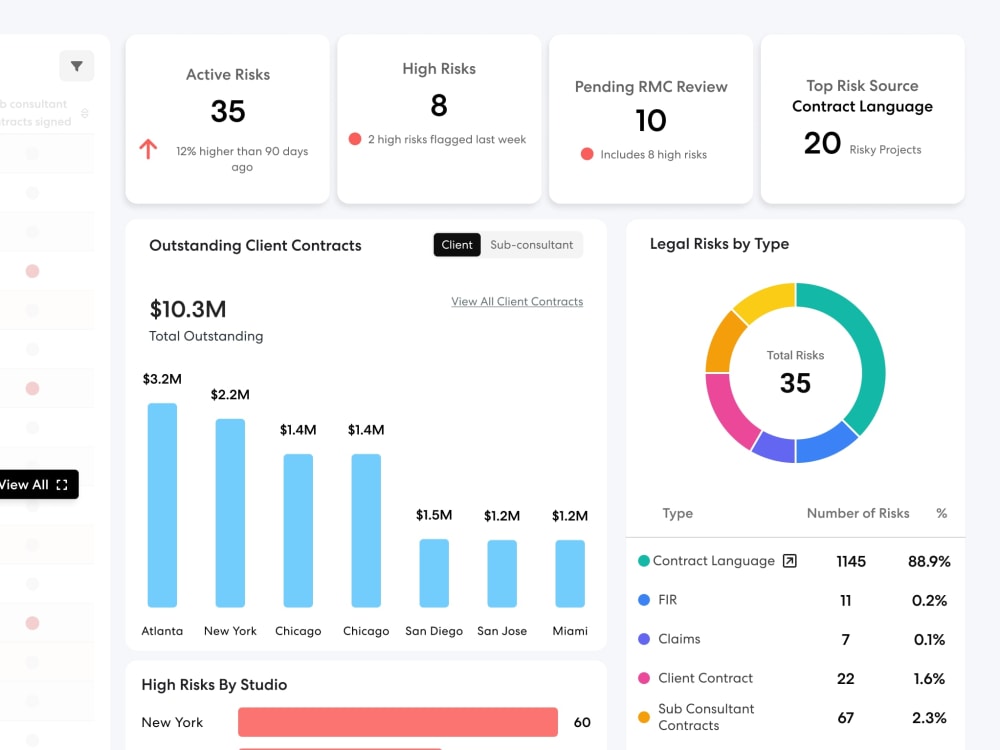Open View All Client Contracts link
The width and height of the screenshot is (1000, 750).
pos(517,302)
